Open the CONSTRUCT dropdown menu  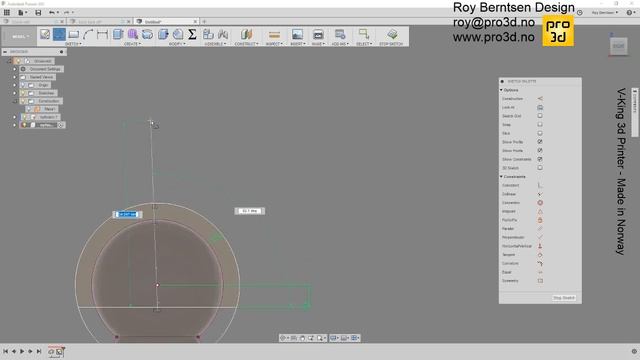[247, 44]
